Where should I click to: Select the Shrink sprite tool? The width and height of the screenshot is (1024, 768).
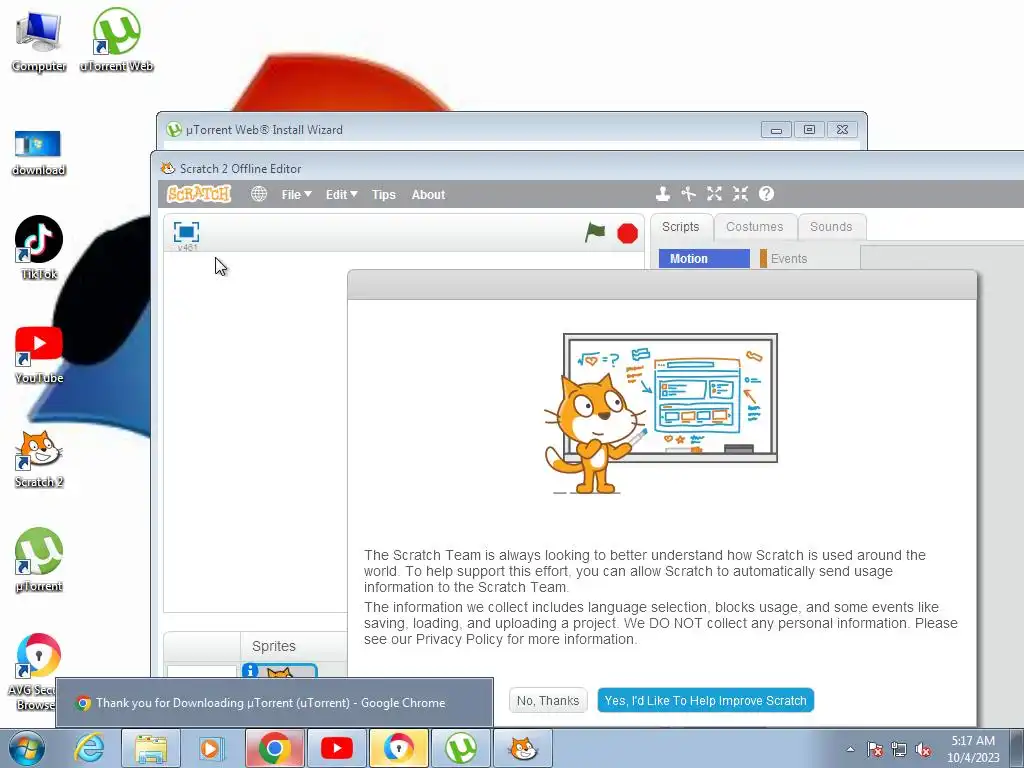click(740, 194)
